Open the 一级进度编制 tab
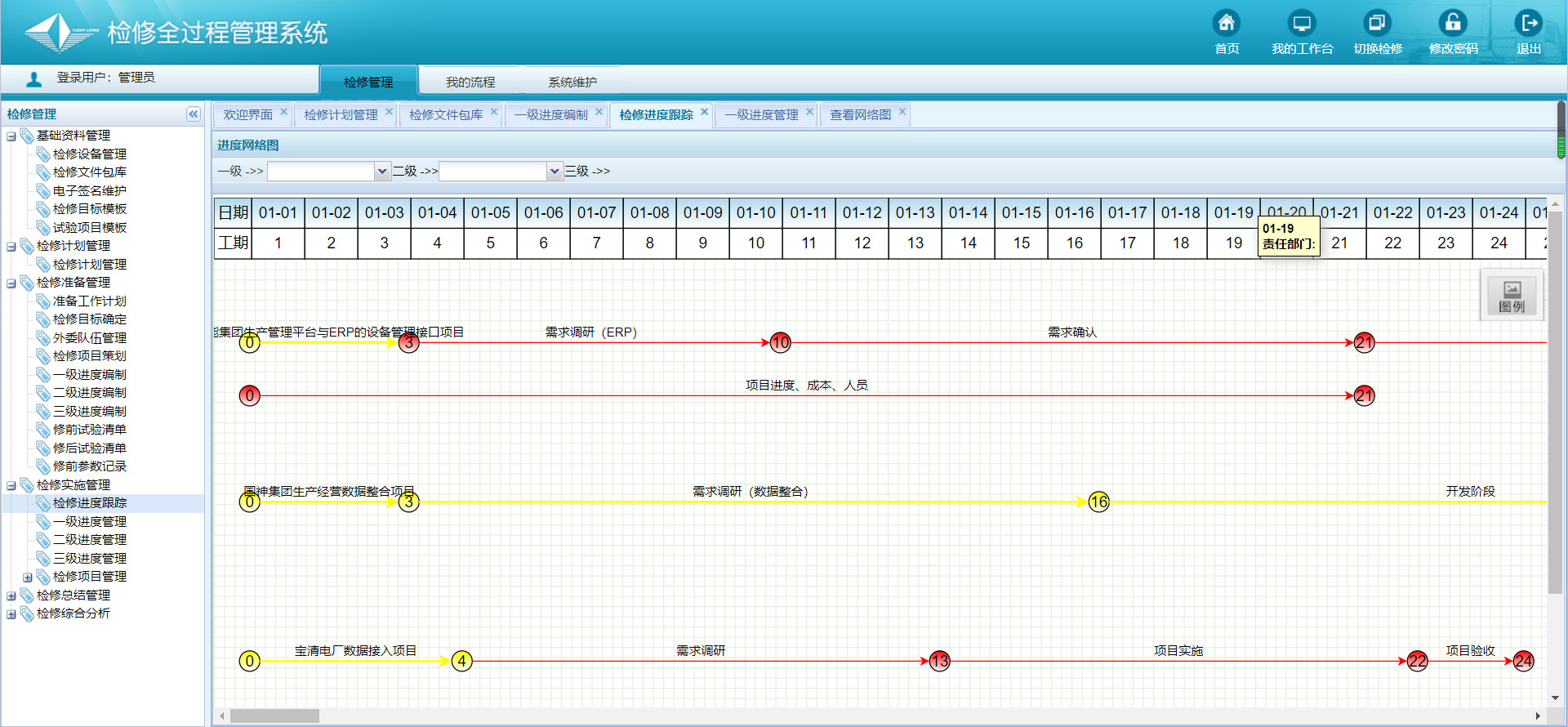 [550, 115]
